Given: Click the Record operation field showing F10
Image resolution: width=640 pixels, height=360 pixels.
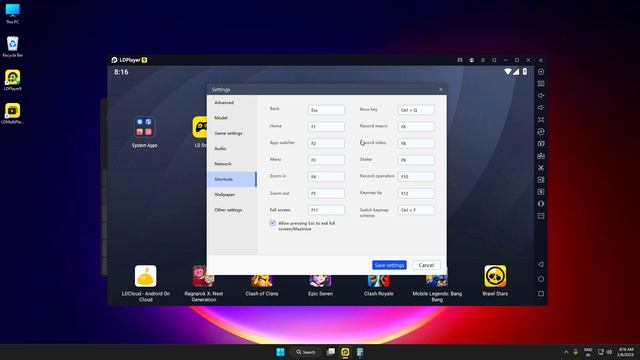Looking at the screenshot, I should coord(416,177).
